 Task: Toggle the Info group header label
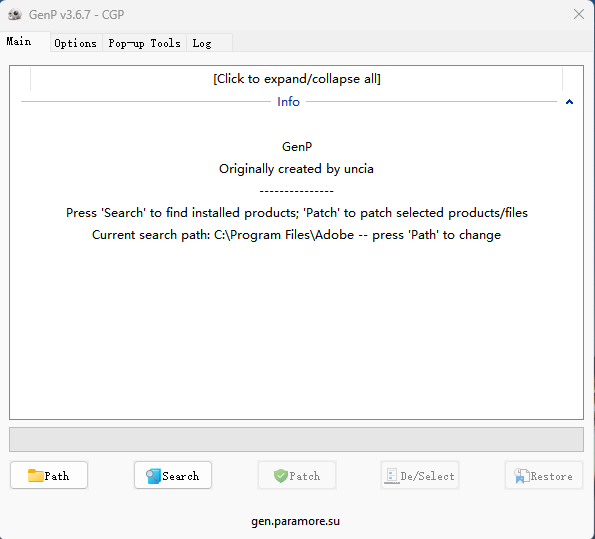click(288, 102)
